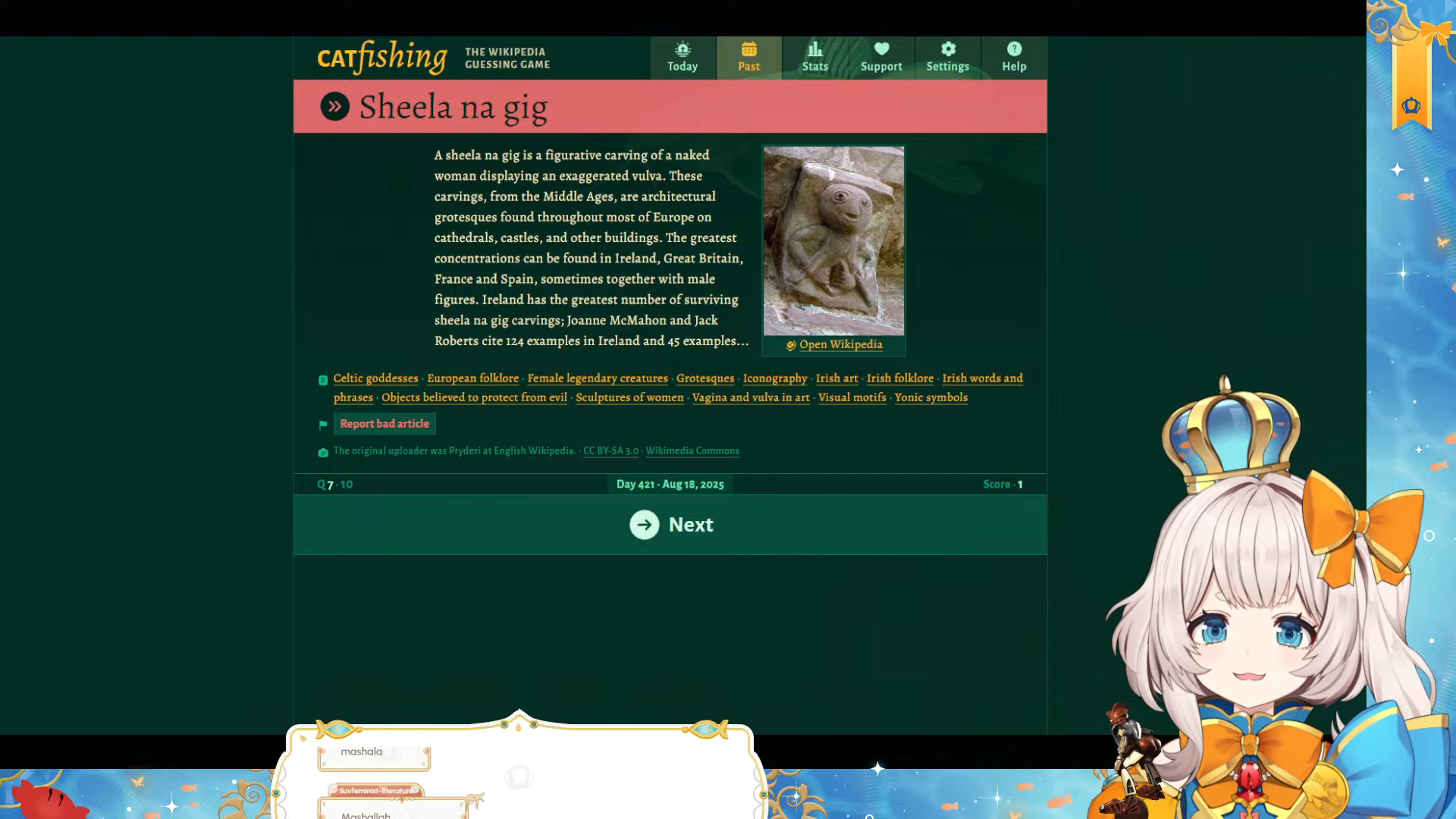Viewport: 1456px width, 819px height.
Task: Select the Grotesques category link
Action: [704, 378]
